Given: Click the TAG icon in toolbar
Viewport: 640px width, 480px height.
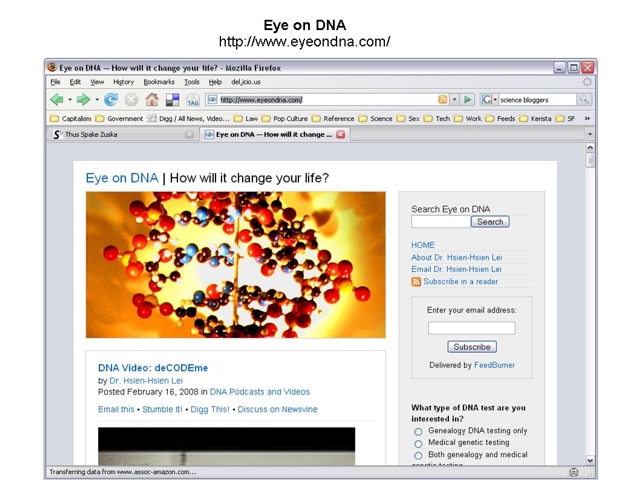Looking at the screenshot, I should click(192, 100).
